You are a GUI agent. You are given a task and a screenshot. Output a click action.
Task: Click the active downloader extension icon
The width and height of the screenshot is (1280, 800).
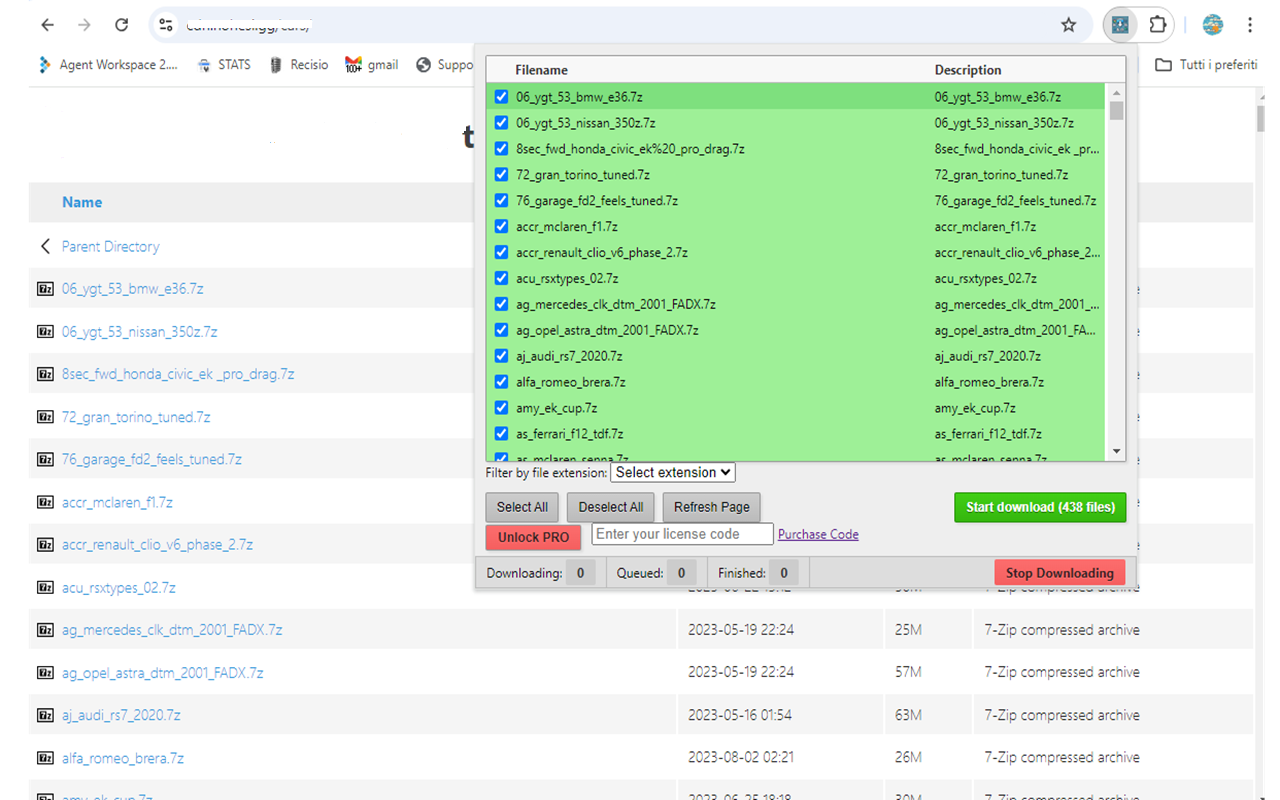[1119, 25]
